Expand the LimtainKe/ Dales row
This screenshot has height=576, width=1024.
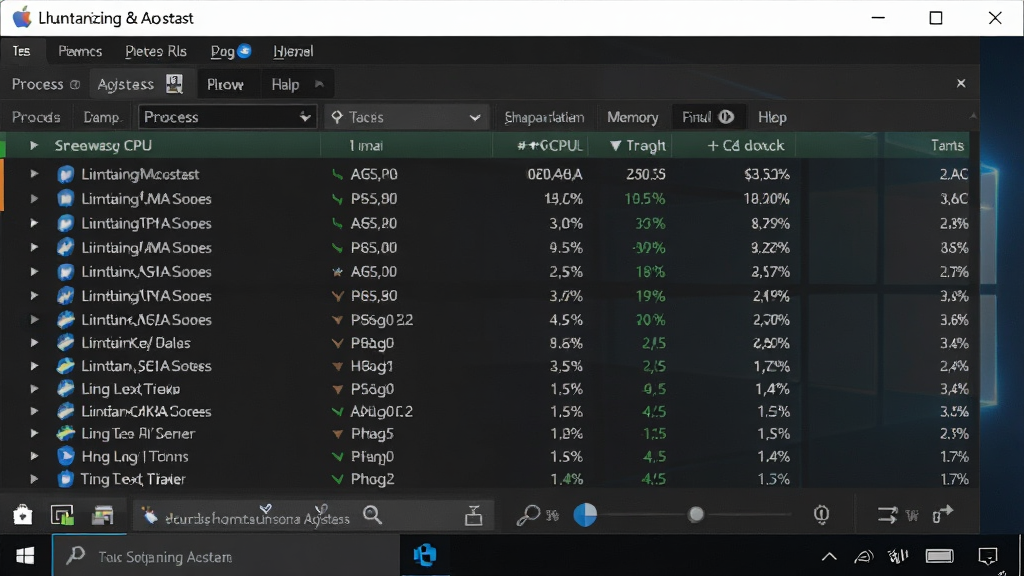[x=33, y=342]
